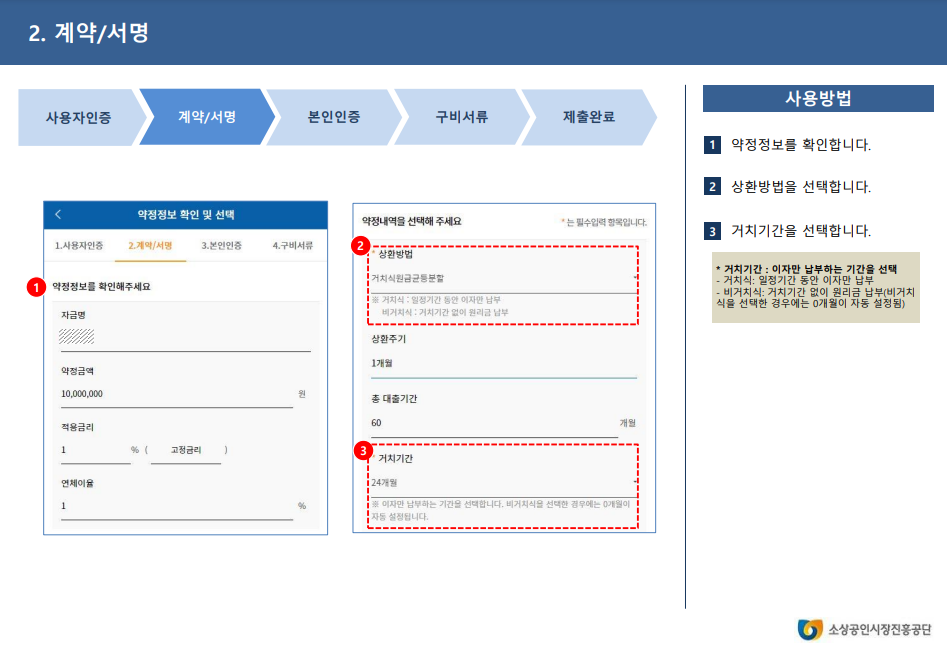Click the 연체이율 field
Image resolution: width=947 pixels, height=645 pixels.
pyautogui.click(x=176, y=507)
